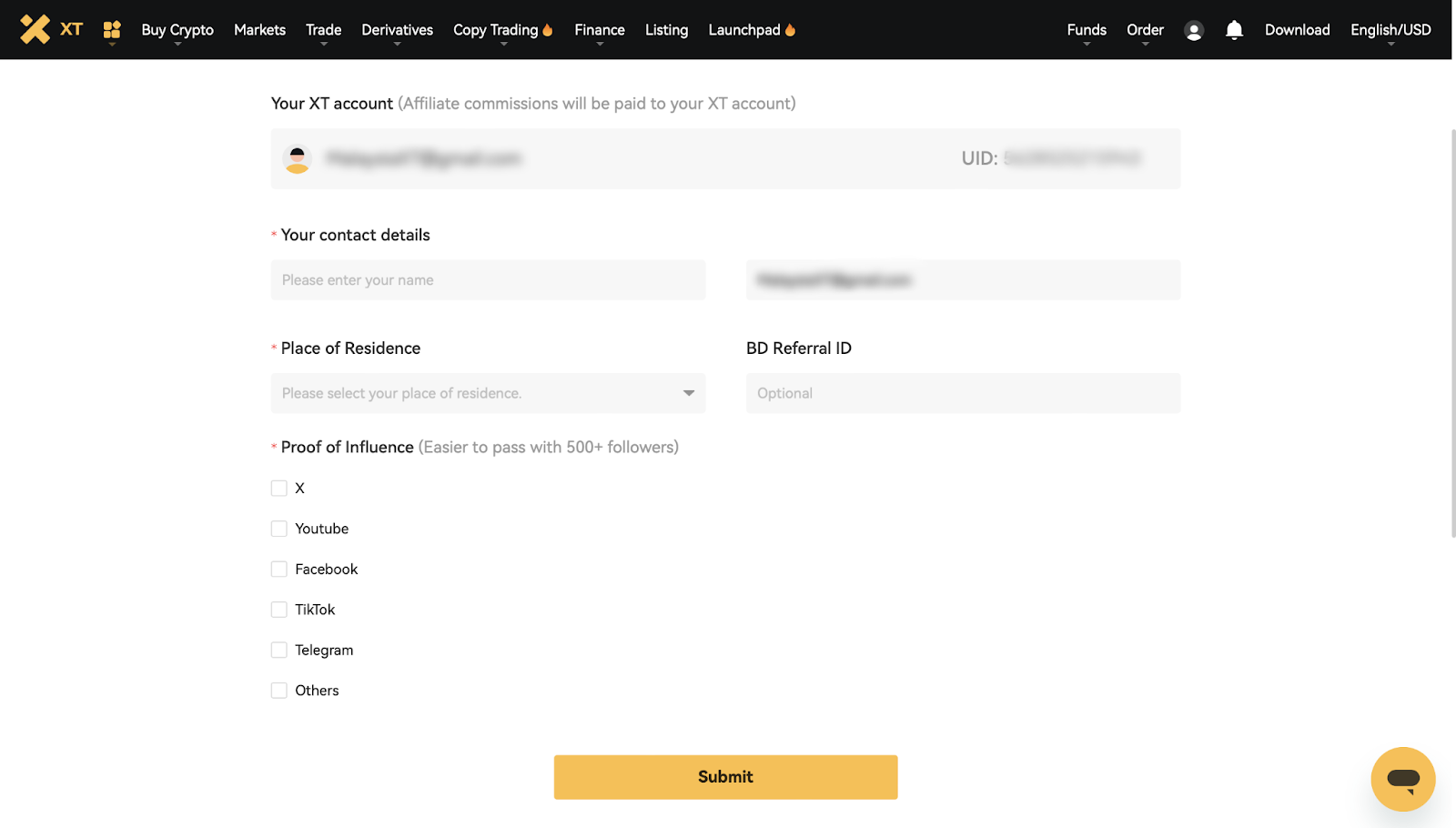Open the English/USD language selector
Viewport: 1456px width, 828px height.
coord(1390,30)
